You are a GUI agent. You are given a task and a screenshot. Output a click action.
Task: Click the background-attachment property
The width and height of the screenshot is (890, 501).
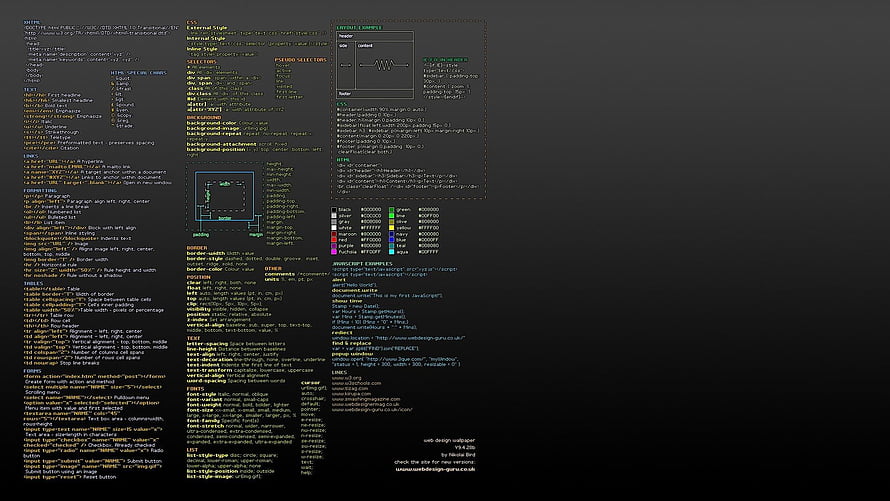(x=221, y=144)
